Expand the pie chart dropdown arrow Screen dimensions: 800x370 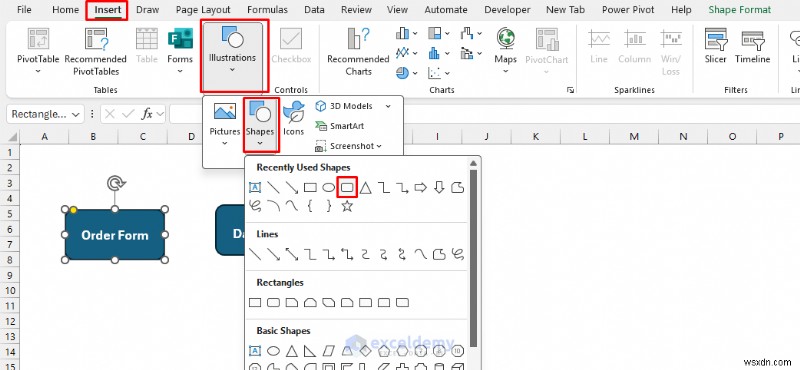pyautogui.click(x=415, y=72)
